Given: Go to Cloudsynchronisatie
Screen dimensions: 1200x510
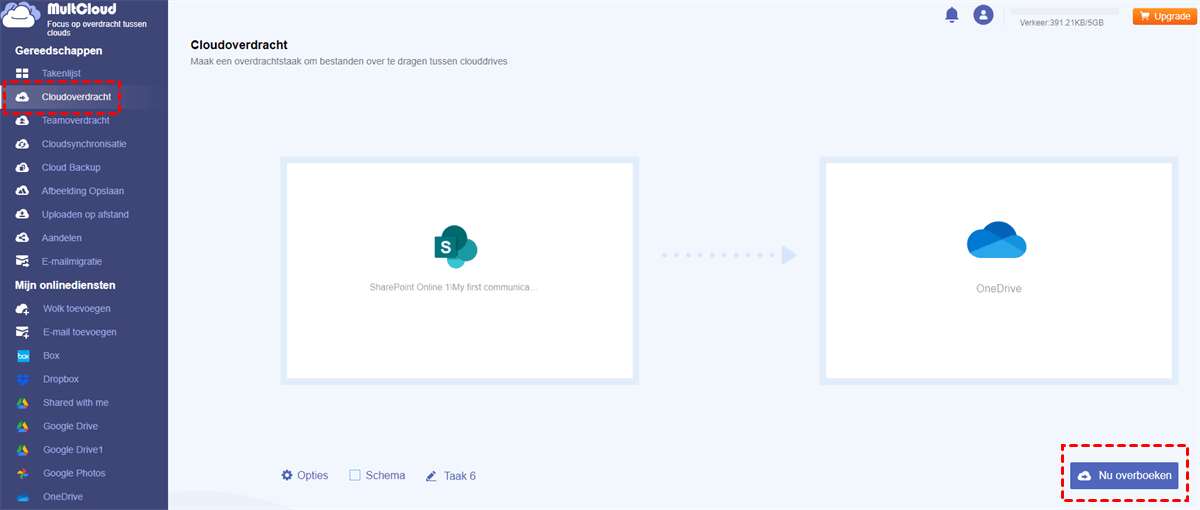Looking at the screenshot, I should coord(84,144).
